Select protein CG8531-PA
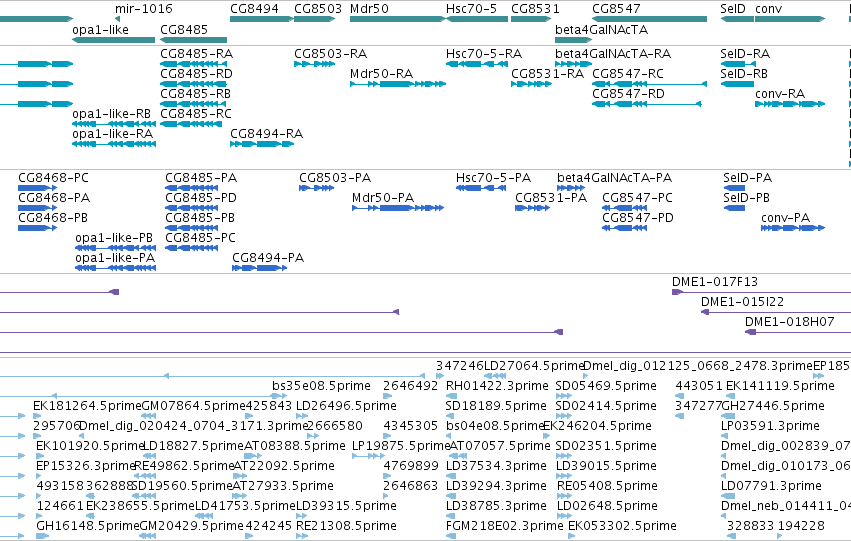 551,198
